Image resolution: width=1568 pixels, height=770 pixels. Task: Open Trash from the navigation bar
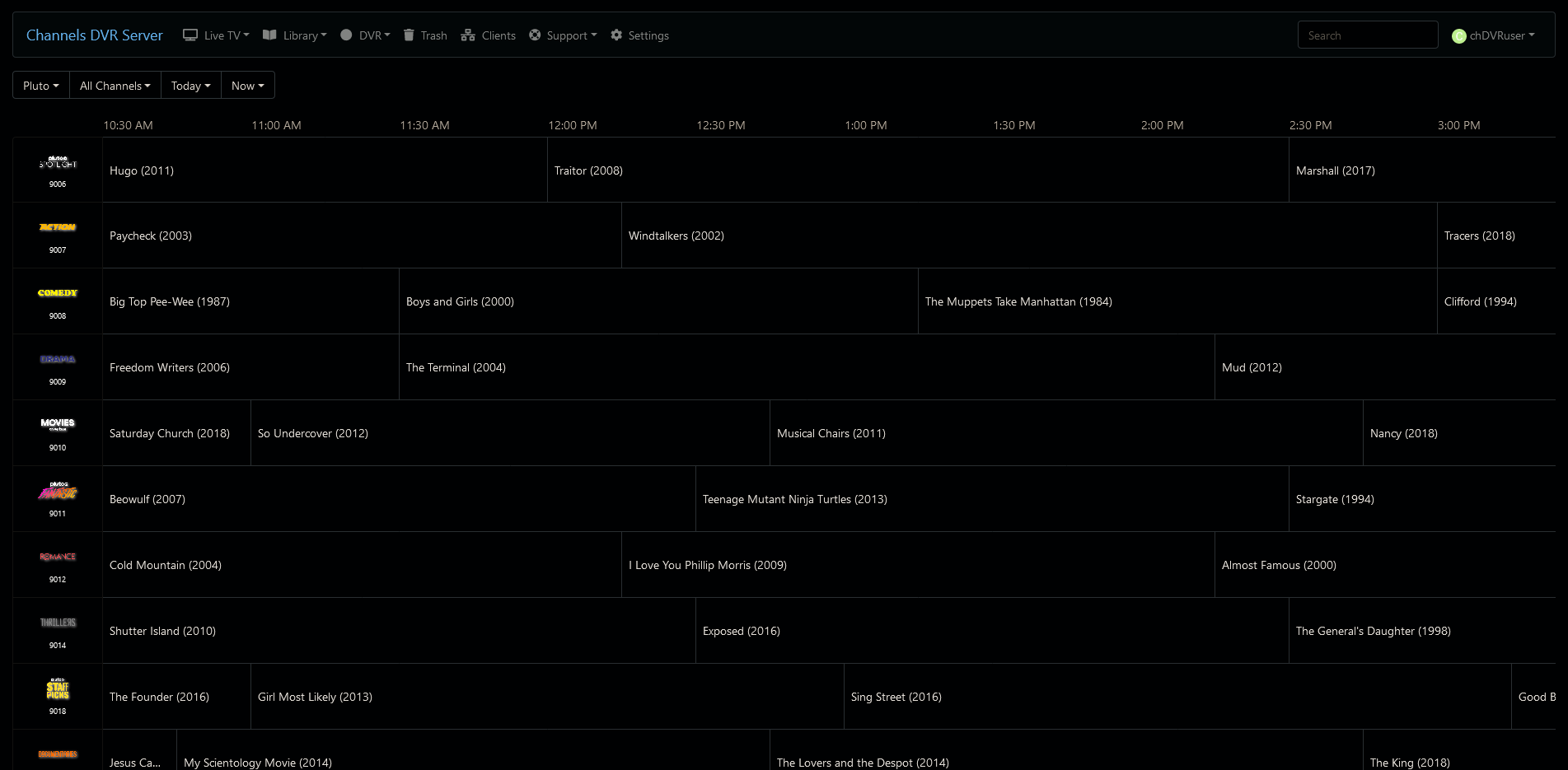(x=425, y=35)
